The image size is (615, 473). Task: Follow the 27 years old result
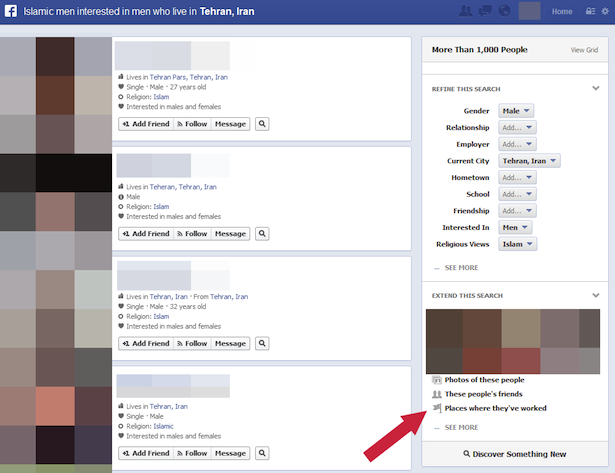pyautogui.click(x=192, y=124)
